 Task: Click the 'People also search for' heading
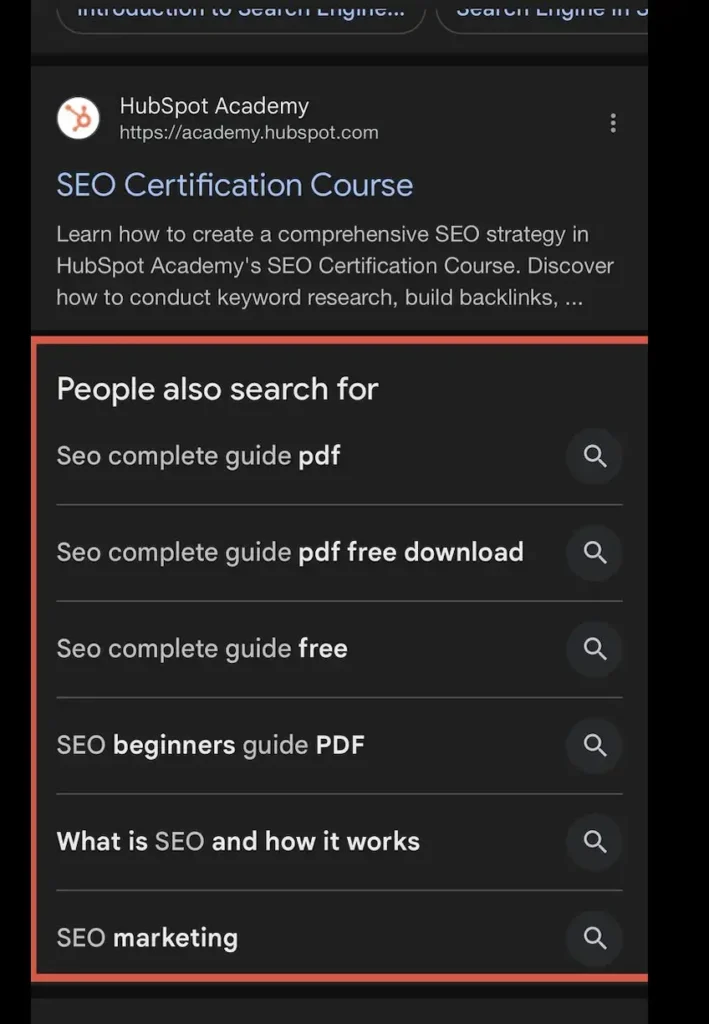[217, 389]
